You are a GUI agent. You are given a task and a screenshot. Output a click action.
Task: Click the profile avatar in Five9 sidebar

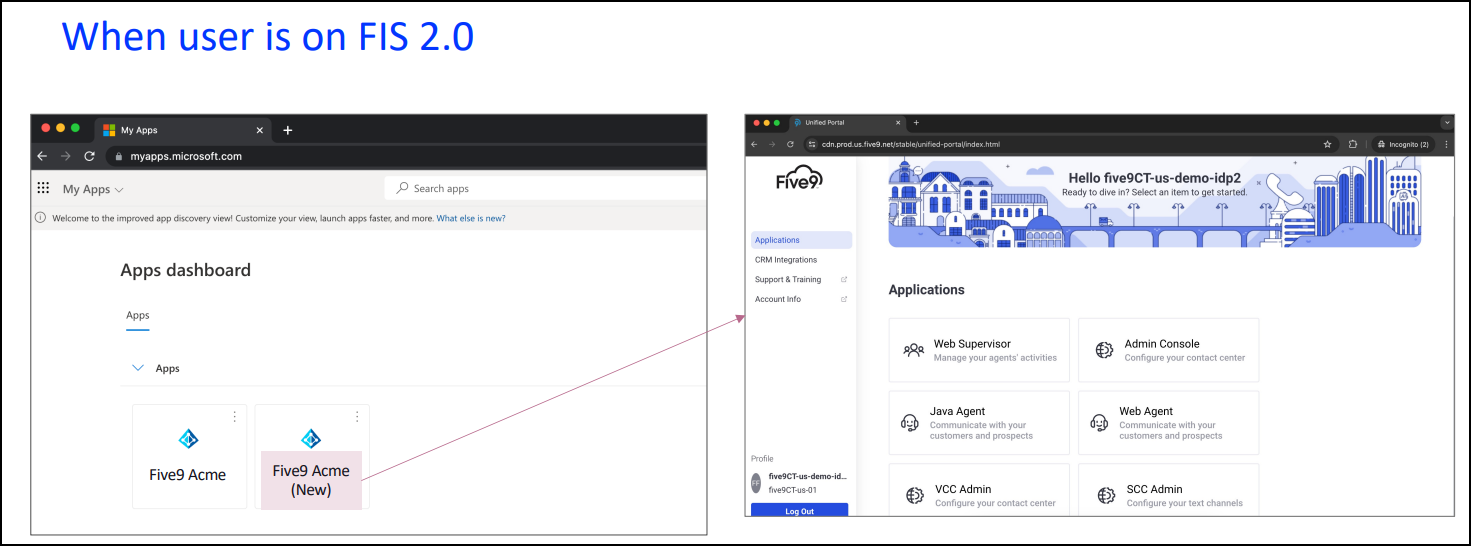[756, 483]
